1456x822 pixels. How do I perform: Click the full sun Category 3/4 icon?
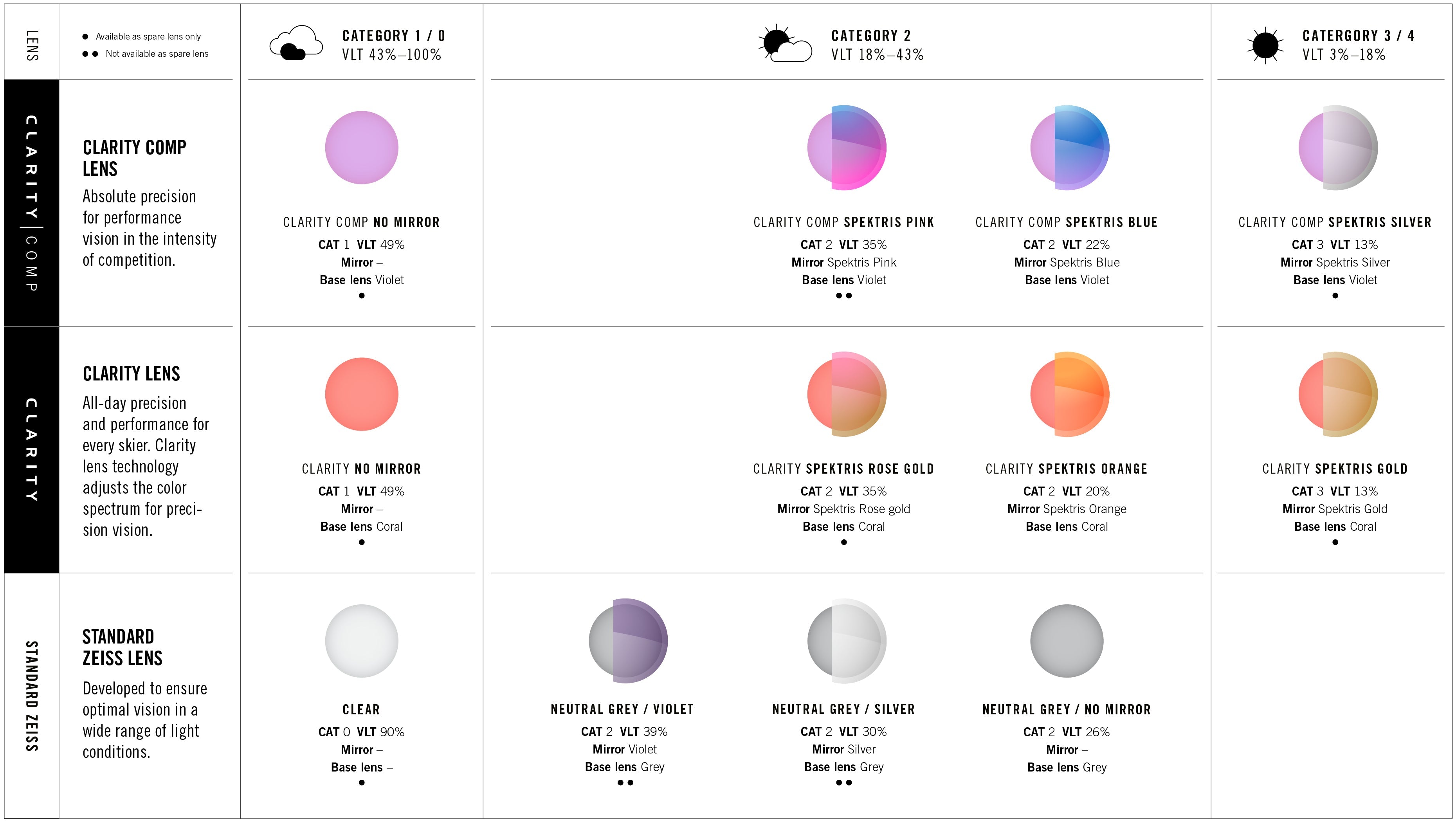[1265, 45]
